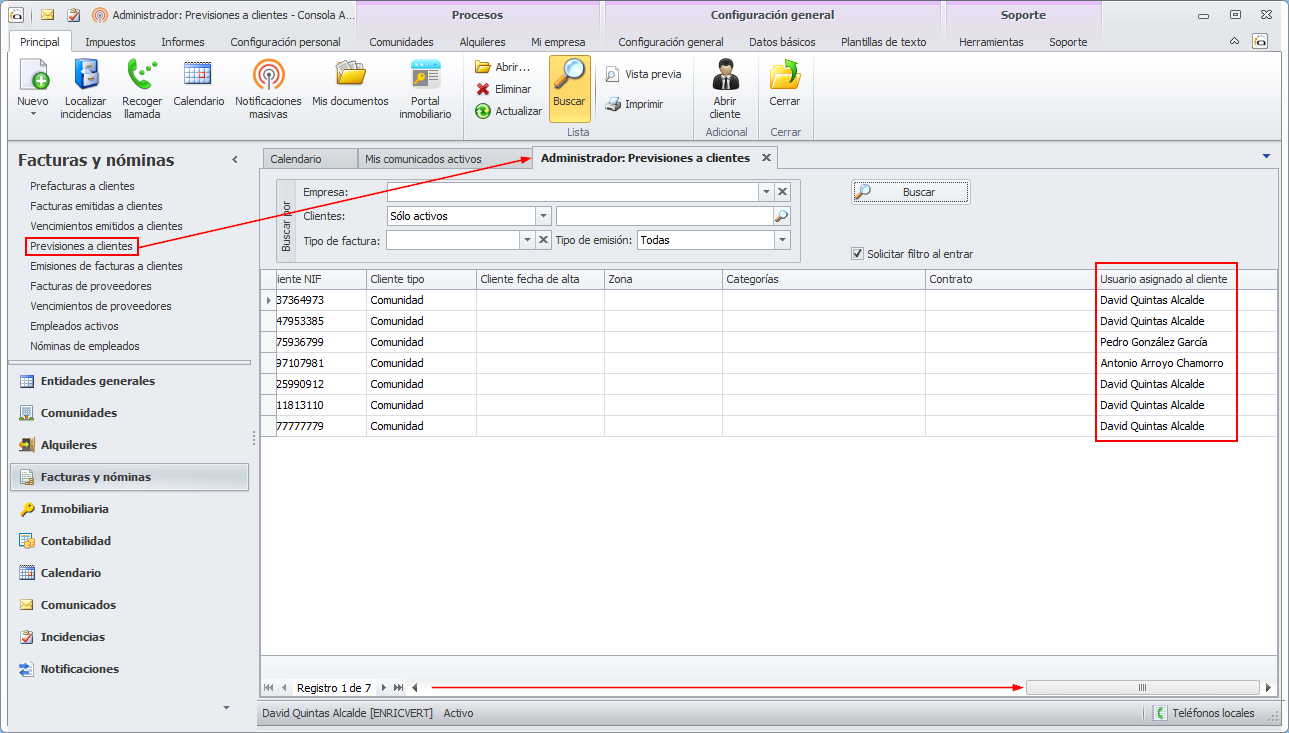Open Facturas de proveedores link
The height and width of the screenshot is (733, 1289).
click(x=91, y=286)
